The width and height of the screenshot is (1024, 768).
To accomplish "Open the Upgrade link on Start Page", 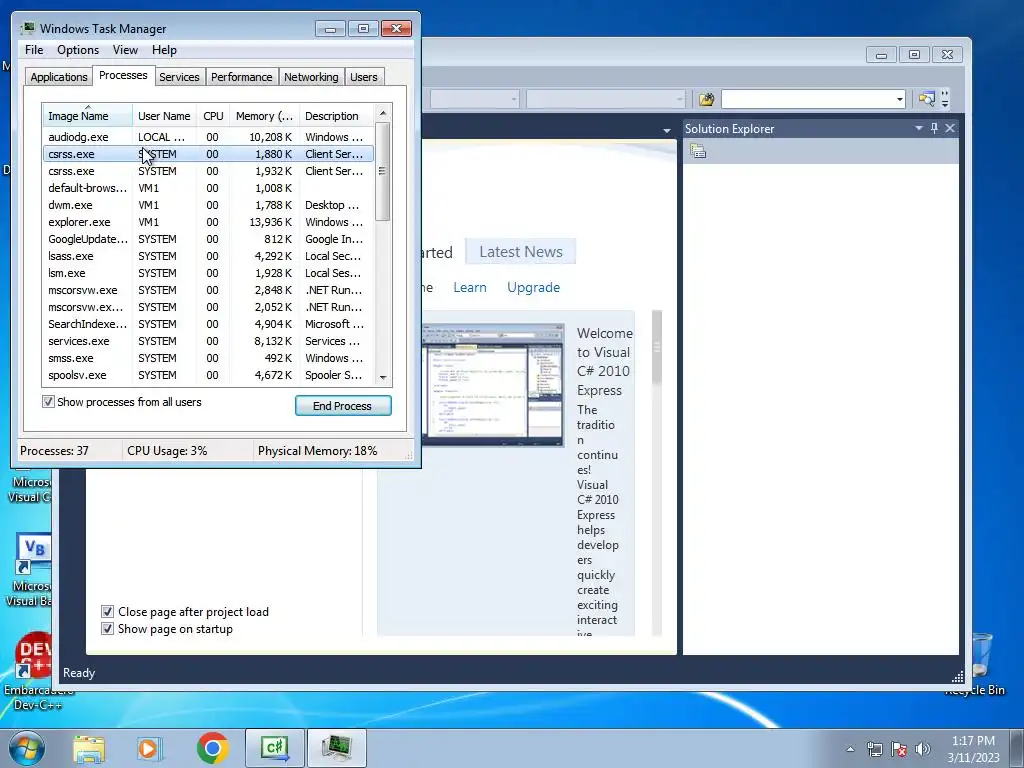I will click(x=533, y=287).
